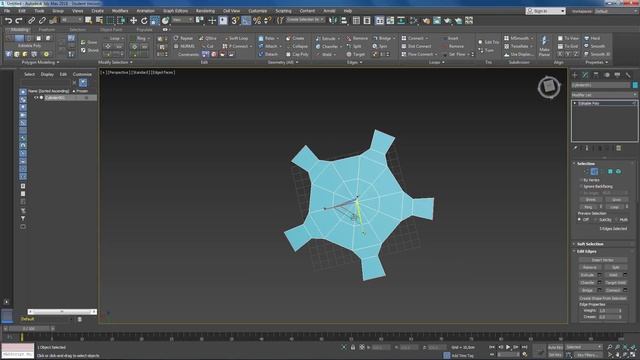Open the Workspaces Default dropdown

[615, 11]
